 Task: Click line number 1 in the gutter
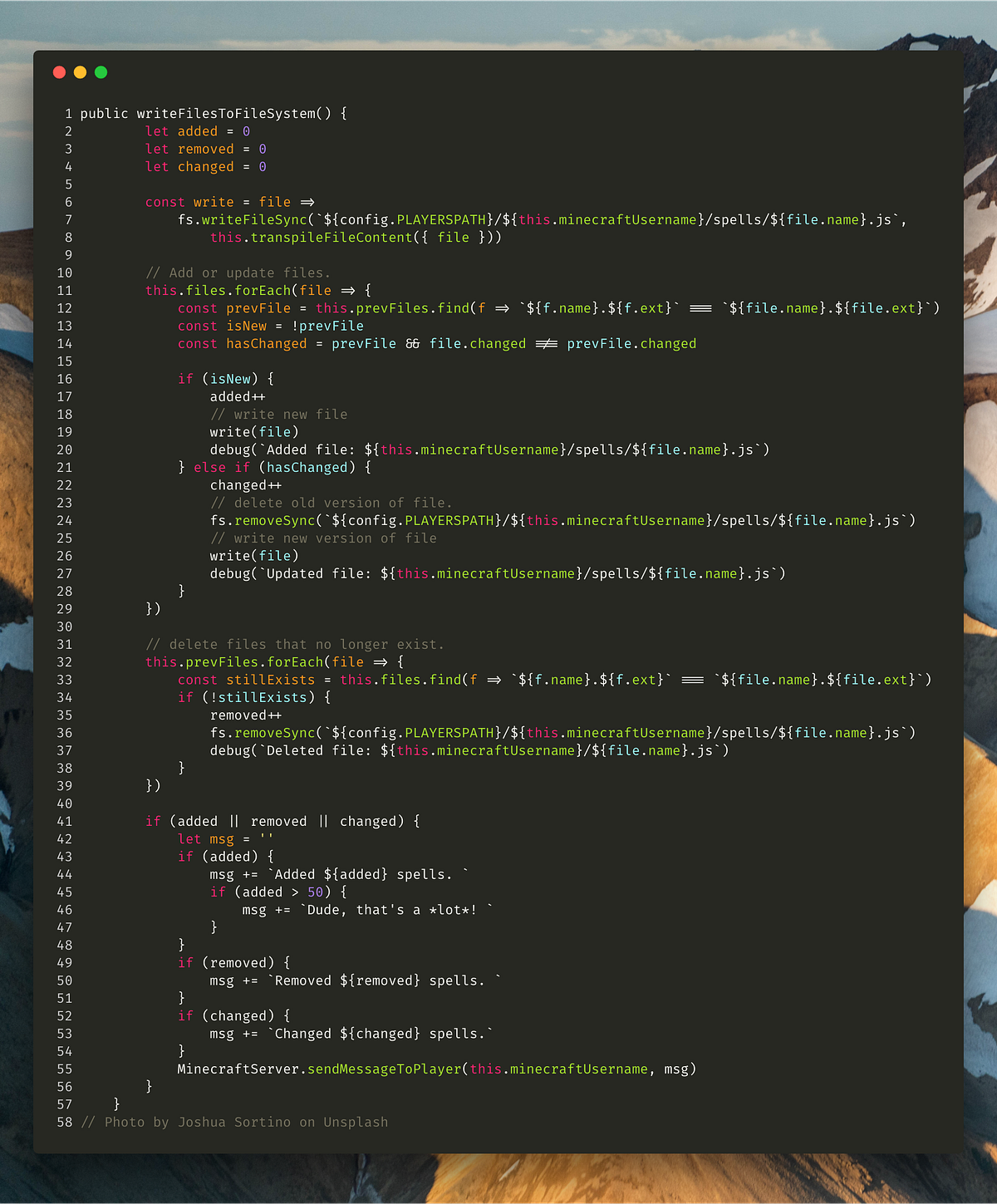67,114
